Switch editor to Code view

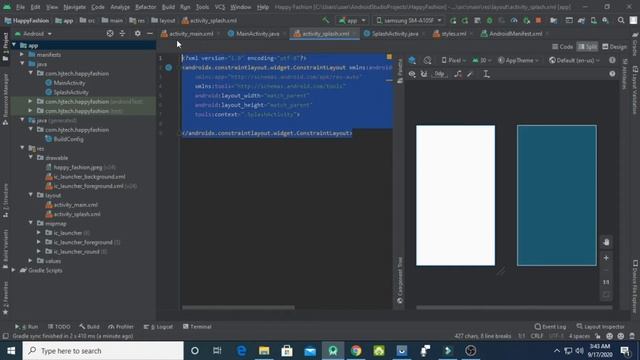point(562,47)
